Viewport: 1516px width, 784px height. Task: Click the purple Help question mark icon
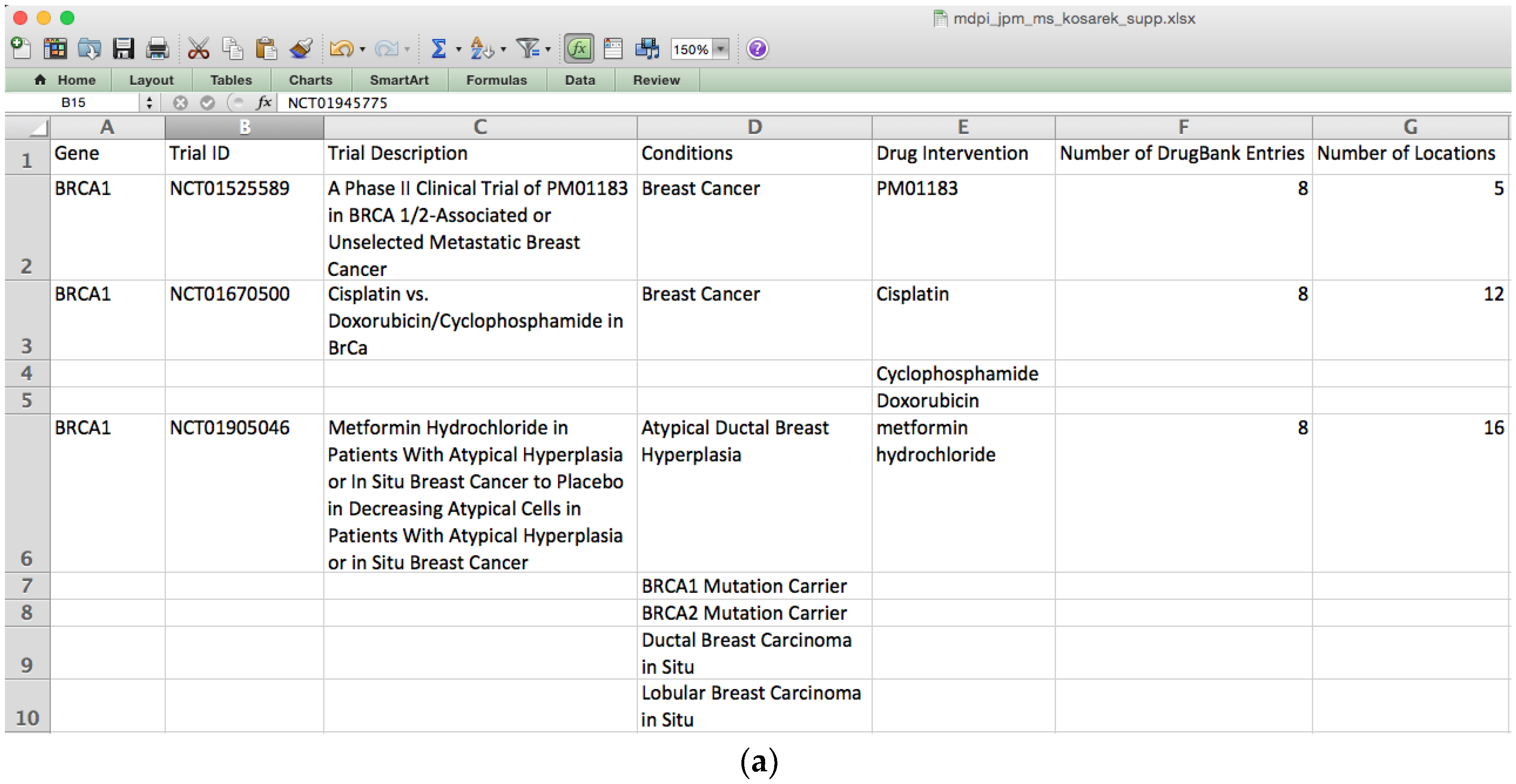(757, 49)
